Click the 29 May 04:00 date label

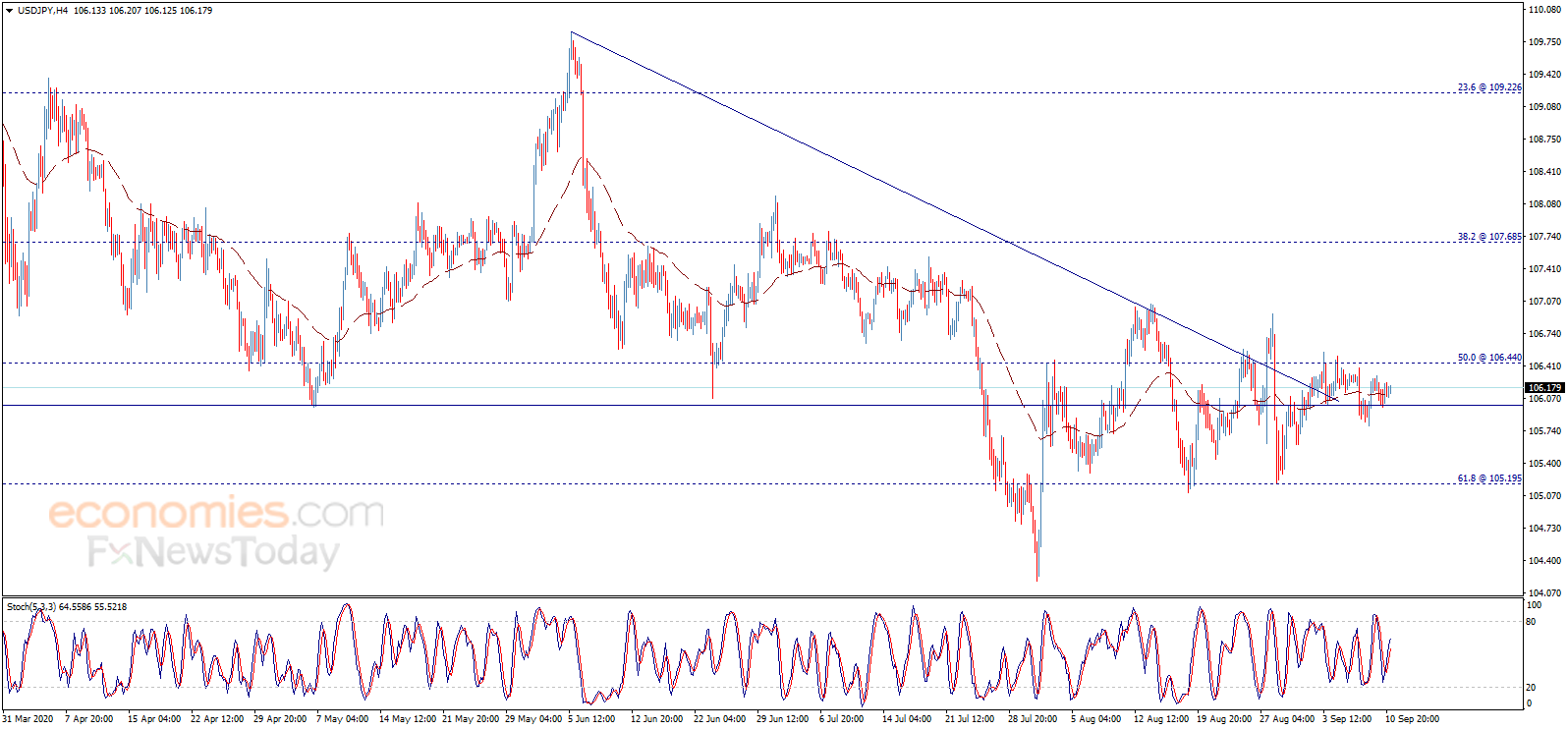532,719
